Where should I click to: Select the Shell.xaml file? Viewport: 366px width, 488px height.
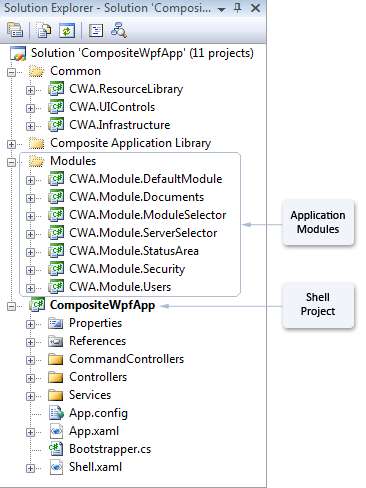click(95, 467)
